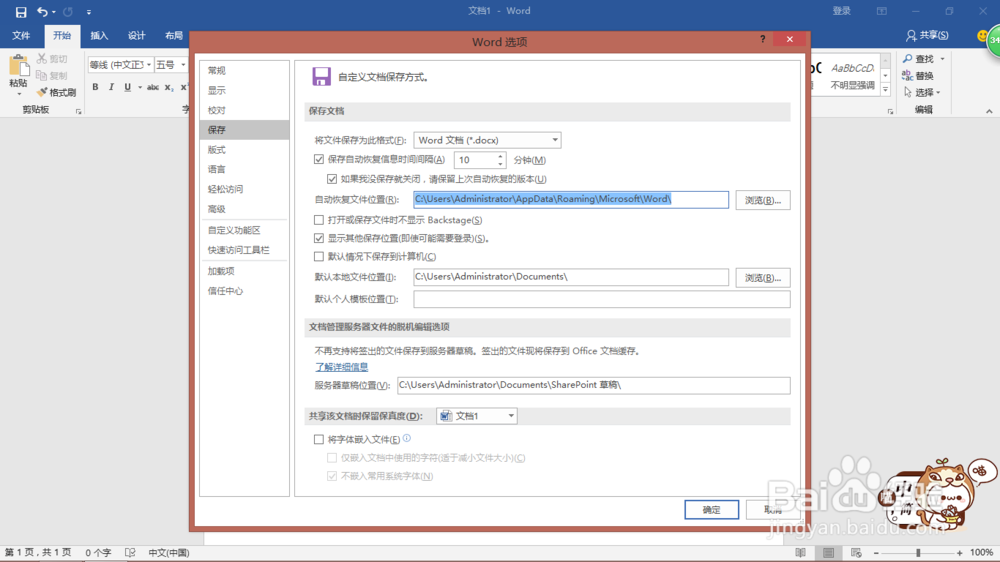1000x562 pixels.
Task: Click the Find magnifier icon
Action: click(x=908, y=59)
